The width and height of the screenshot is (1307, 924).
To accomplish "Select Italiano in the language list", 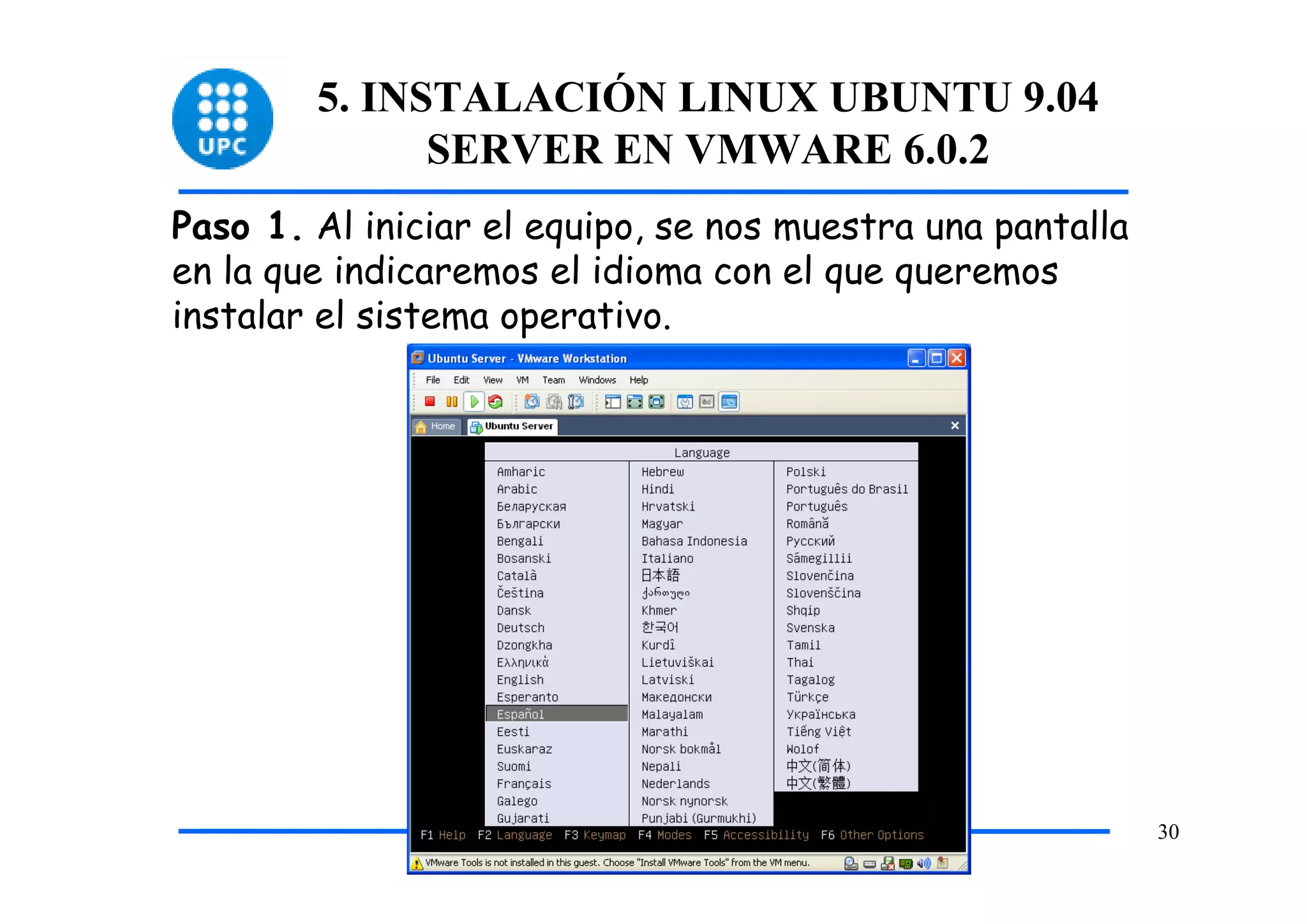I will [x=668, y=558].
